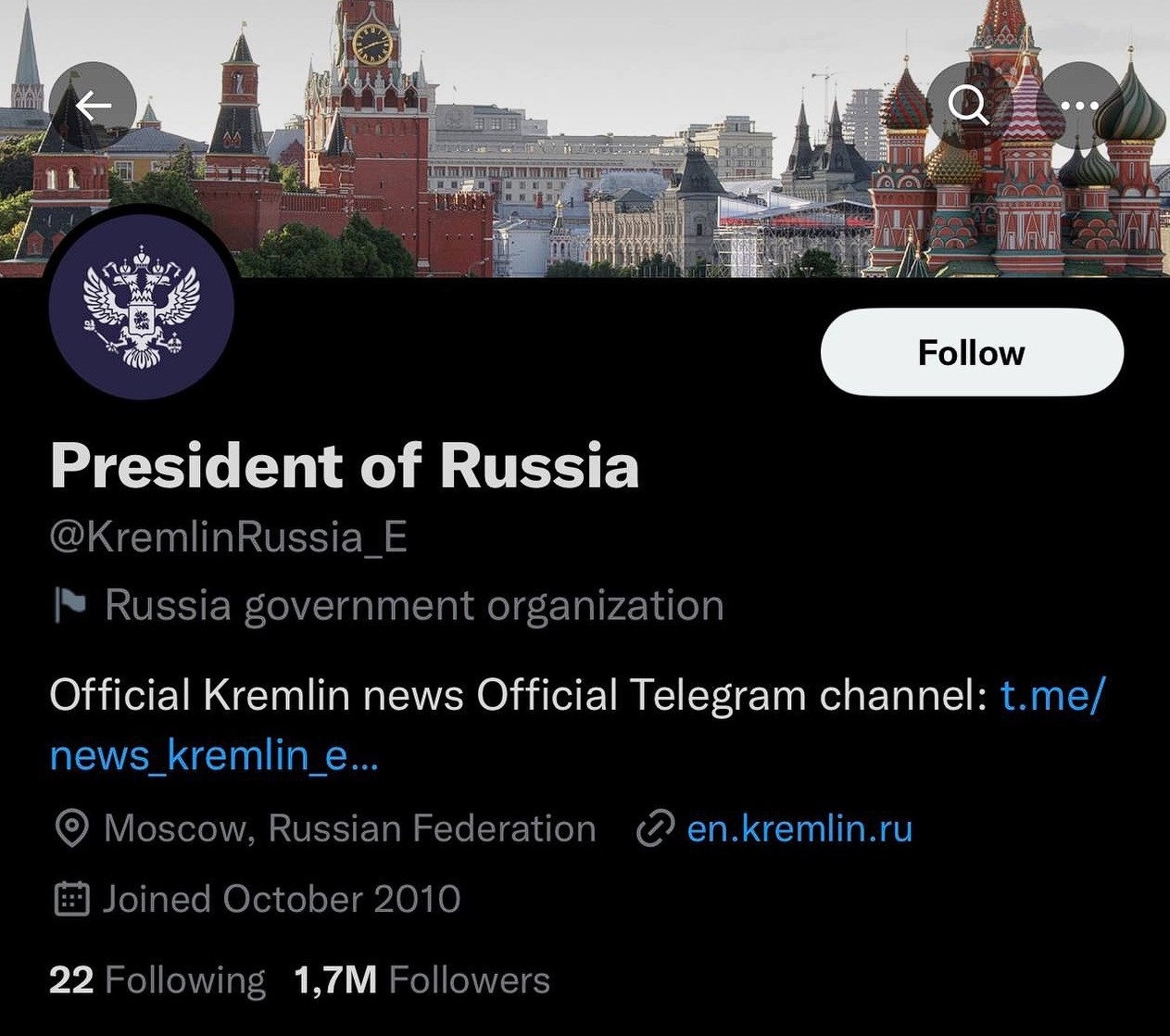Image resolution: width=1170 pixels, height=1036 pixels.
Task: Tap the "Moscow, Russian Federation" location text
Action: pyautogui.click(x=349, y=828)
